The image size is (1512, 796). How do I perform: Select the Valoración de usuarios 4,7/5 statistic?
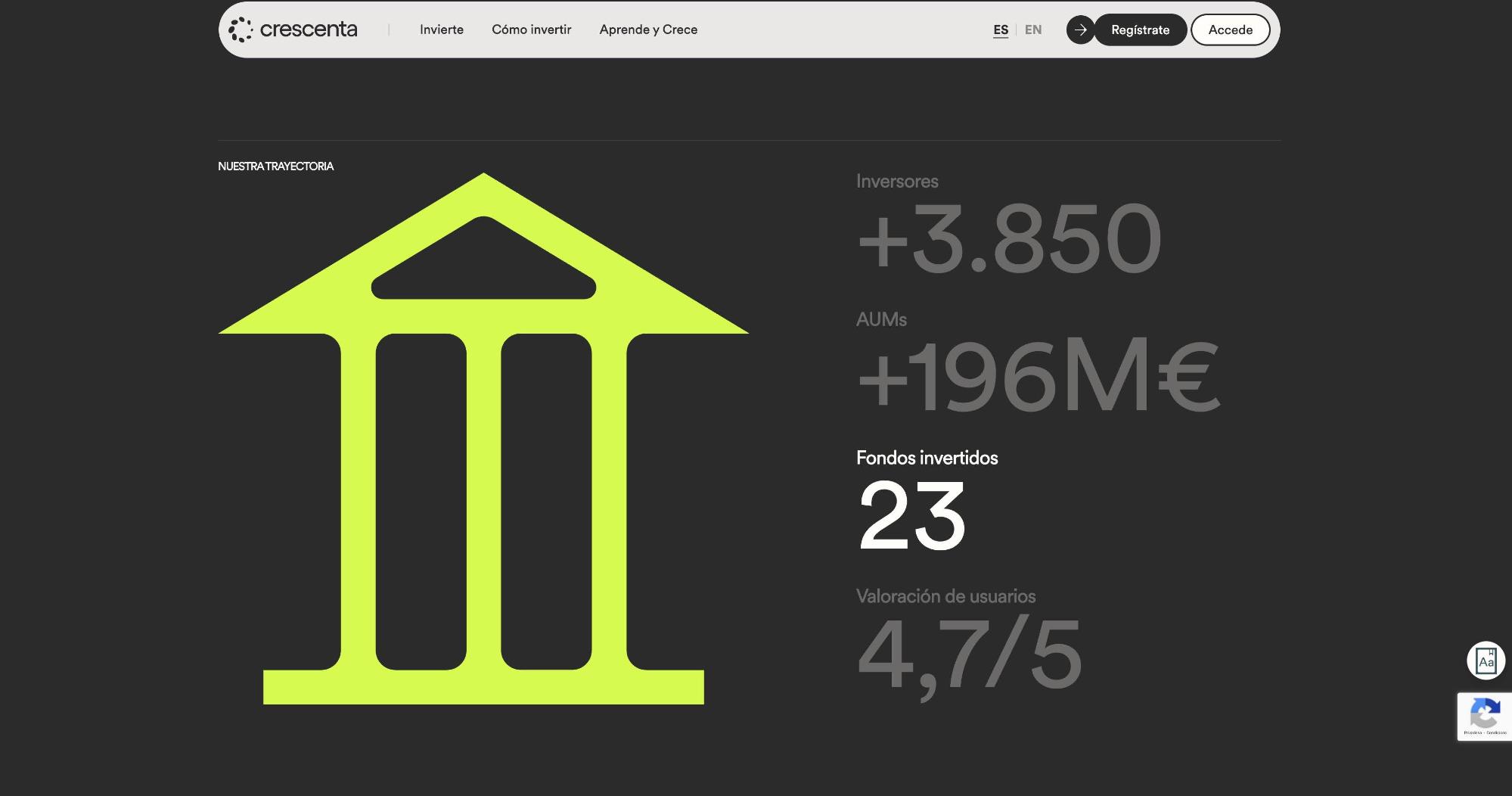click(x=969, y=652)
